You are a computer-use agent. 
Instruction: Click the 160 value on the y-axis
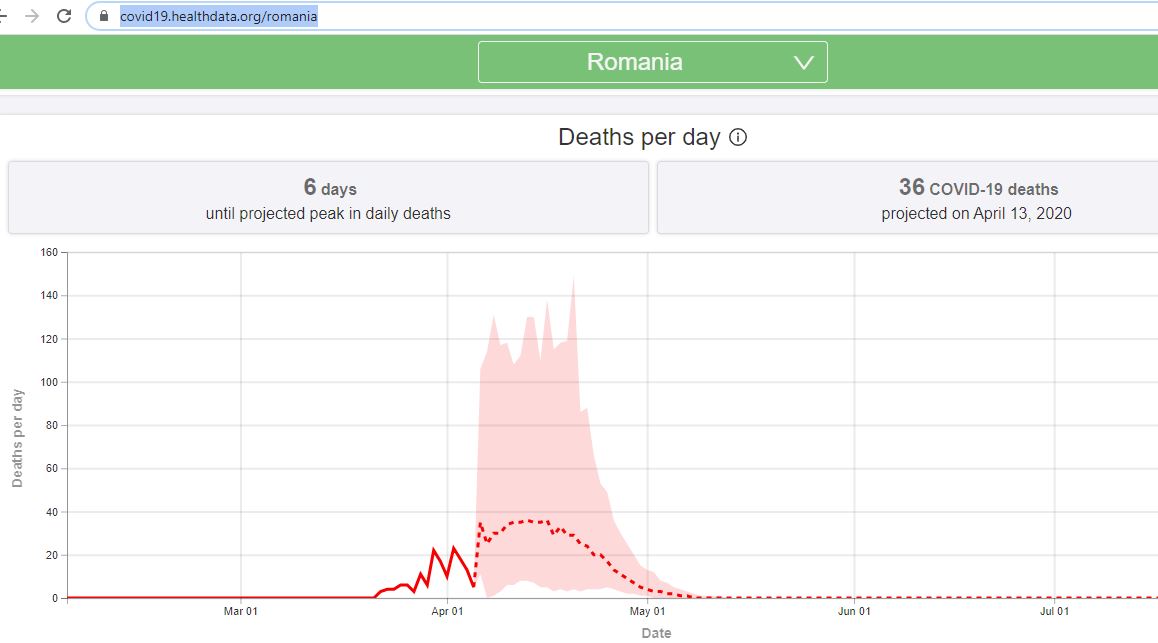tap(49, 252)
